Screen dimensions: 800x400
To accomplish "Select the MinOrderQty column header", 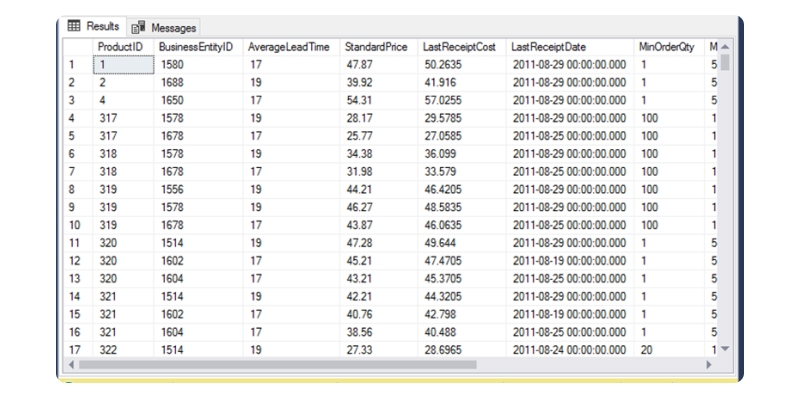I will 667,47.
